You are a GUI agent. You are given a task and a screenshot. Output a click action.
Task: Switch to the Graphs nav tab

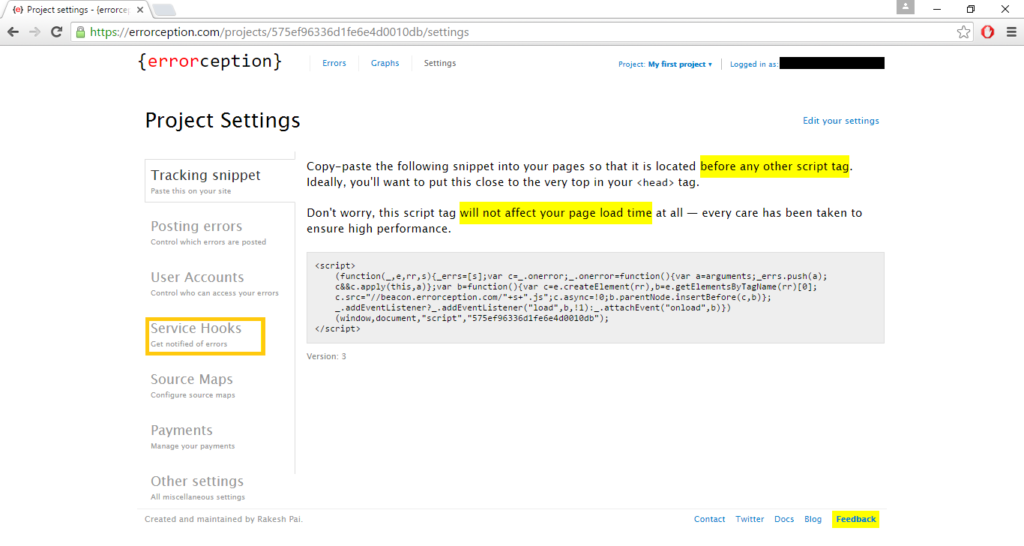tap(385, 63)
